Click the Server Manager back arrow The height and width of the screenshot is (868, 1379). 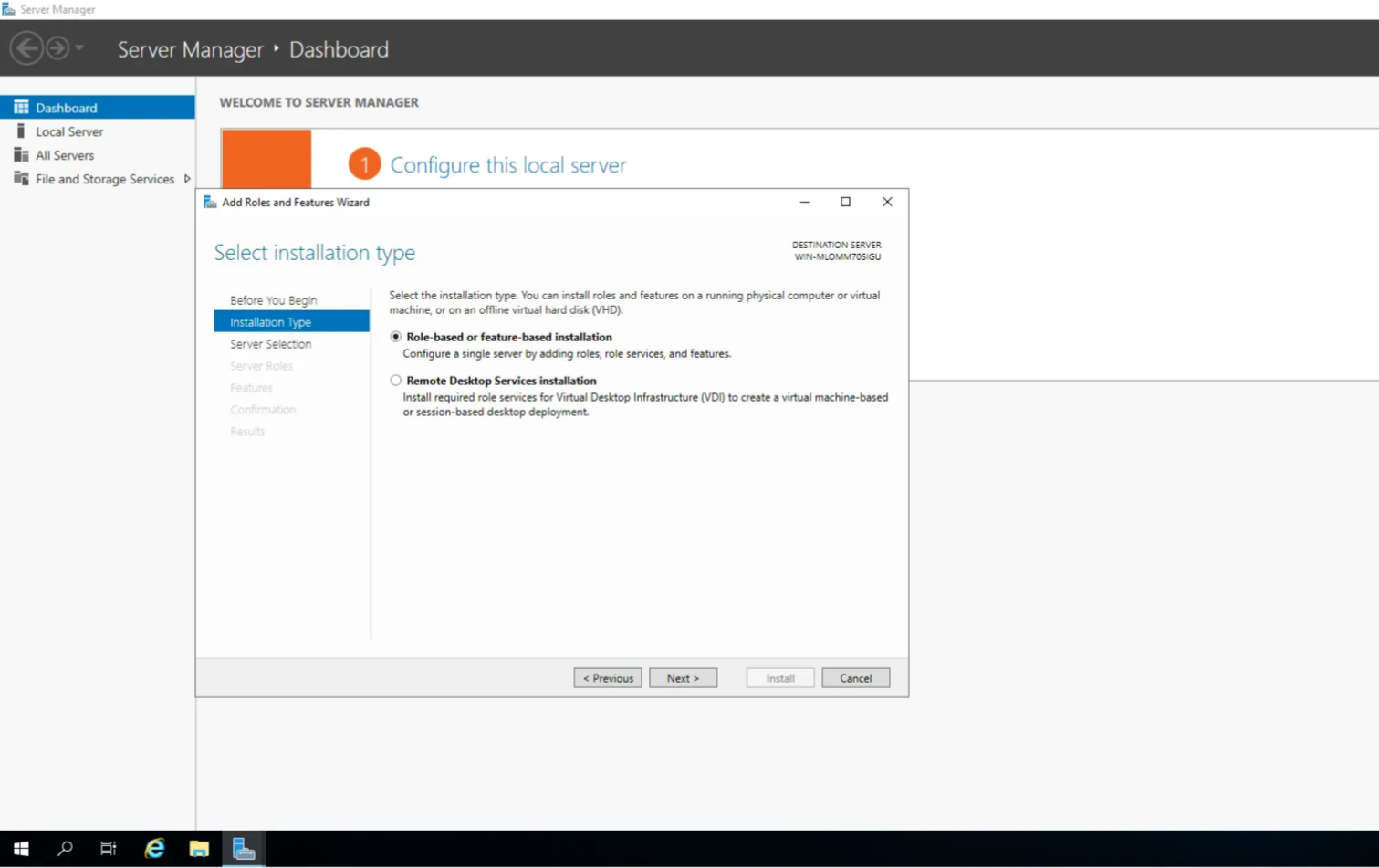coord(26,47)
